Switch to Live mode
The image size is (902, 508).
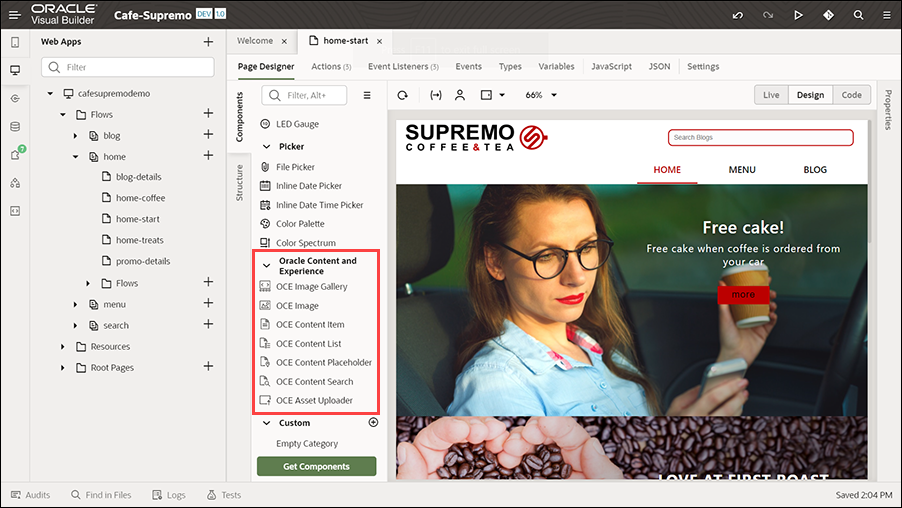[x=771, y=95]
